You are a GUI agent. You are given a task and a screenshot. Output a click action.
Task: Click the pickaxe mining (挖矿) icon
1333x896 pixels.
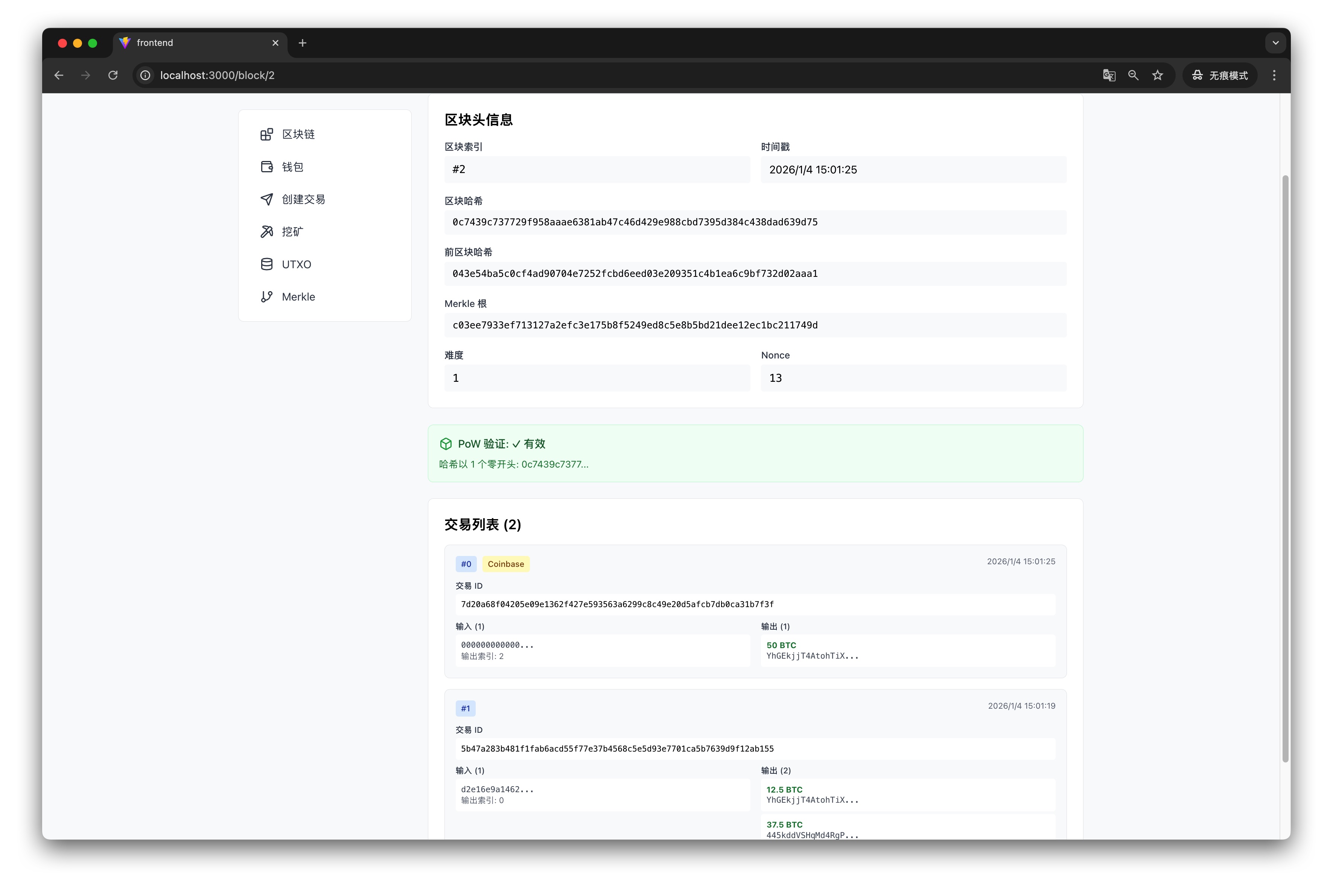tap(266, 231)
